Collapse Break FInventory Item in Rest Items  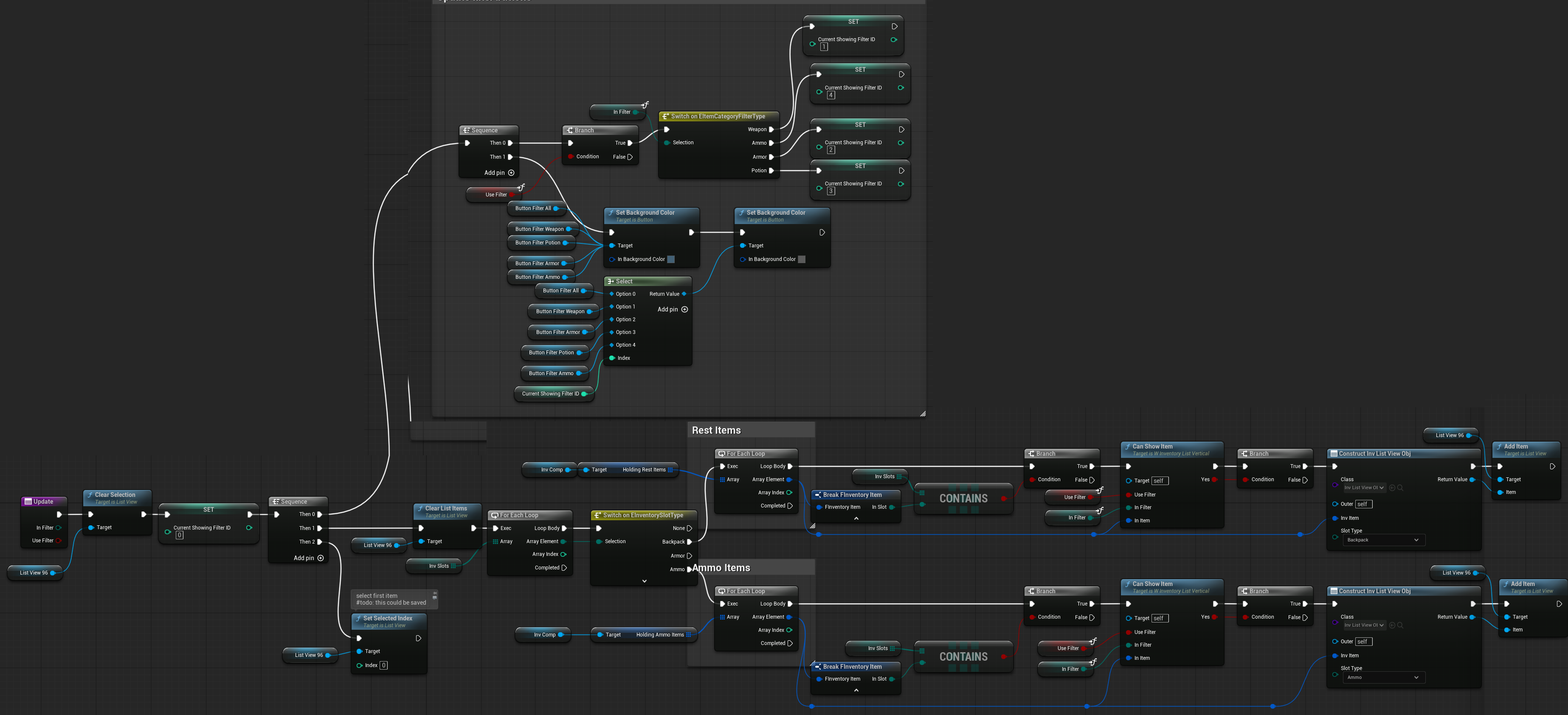[856, 519]
